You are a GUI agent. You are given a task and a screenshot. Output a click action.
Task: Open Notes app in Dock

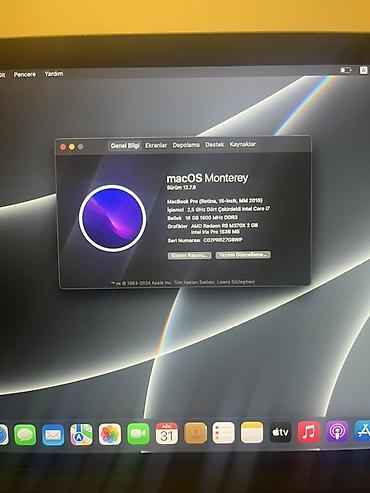tap(252, 433)
